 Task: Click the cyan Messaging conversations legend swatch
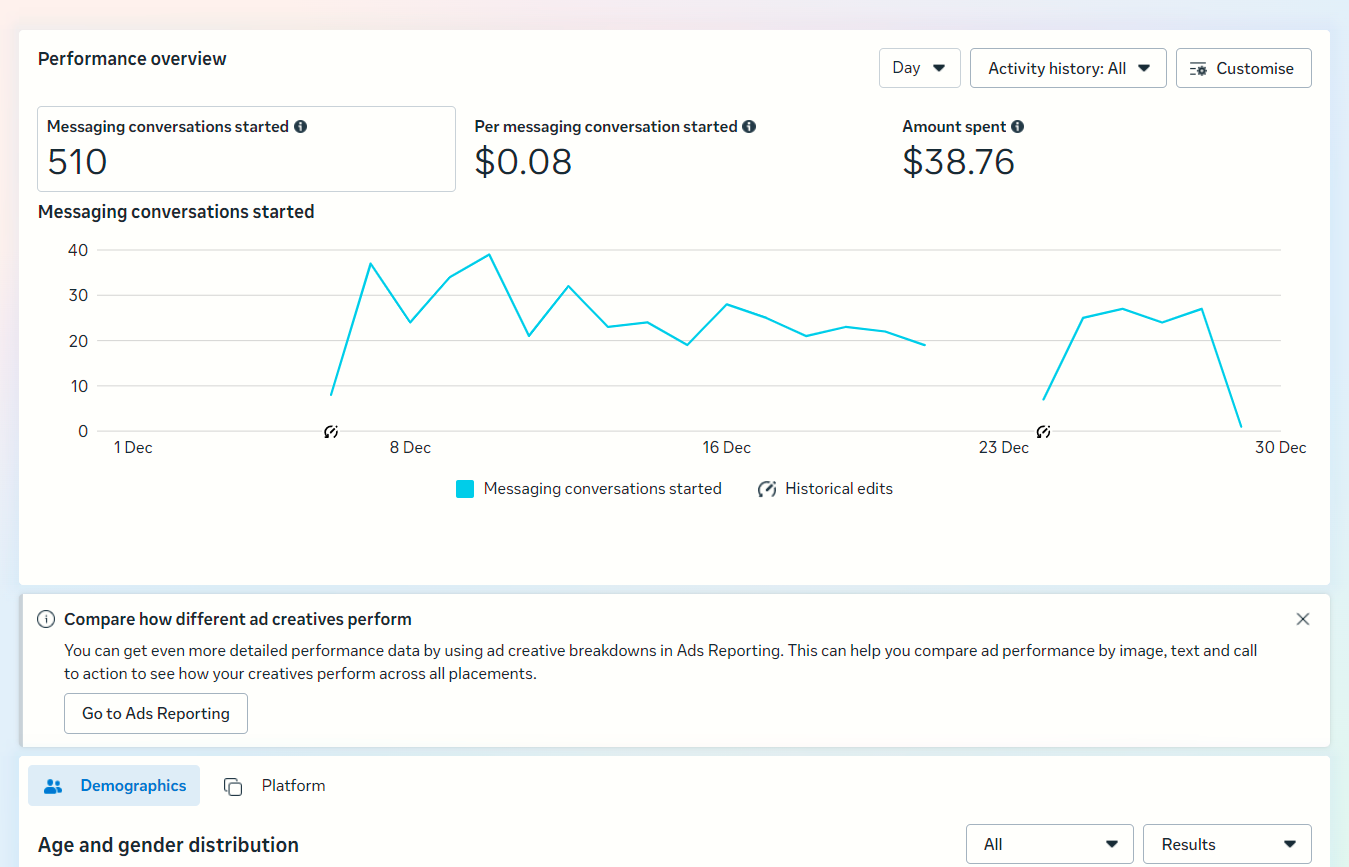(x=465, y=489)
